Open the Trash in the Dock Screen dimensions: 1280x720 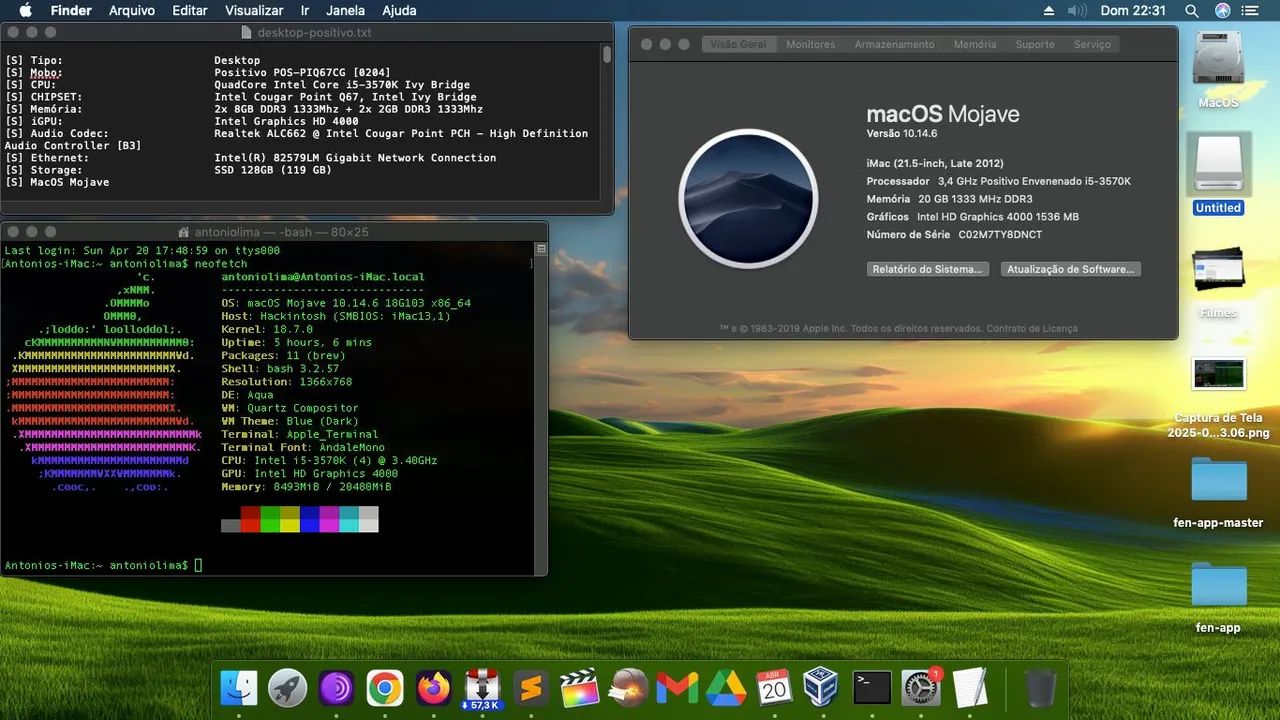(x=1040, y=688)
